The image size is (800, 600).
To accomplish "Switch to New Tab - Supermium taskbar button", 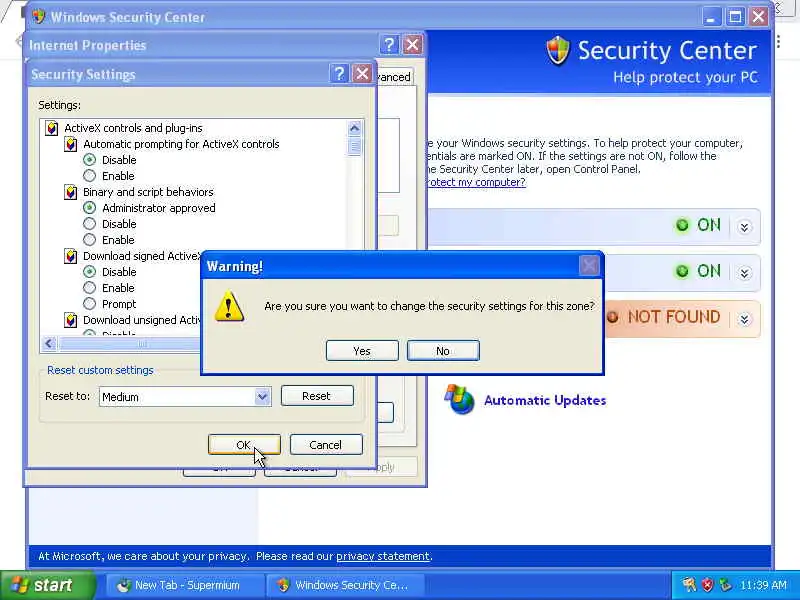I will (185, 585).
